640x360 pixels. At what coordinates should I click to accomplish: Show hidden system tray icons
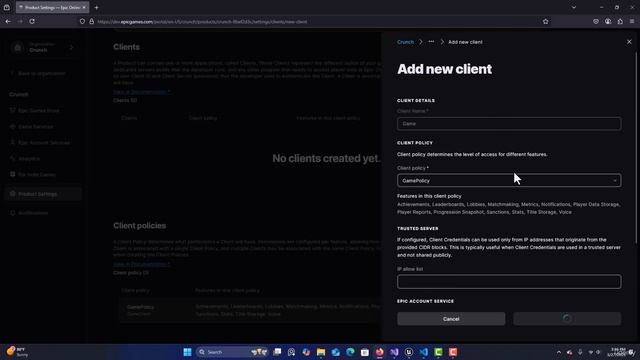tap(559, 352)
